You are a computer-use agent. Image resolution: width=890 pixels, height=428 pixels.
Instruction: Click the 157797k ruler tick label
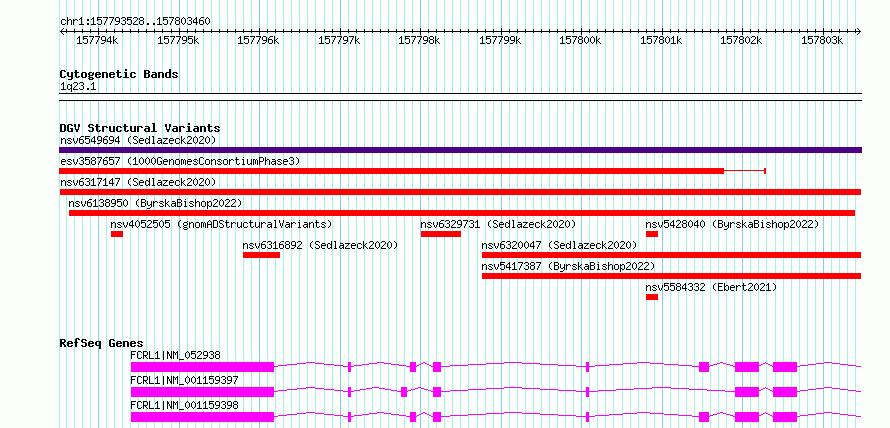tap(339, 40)
